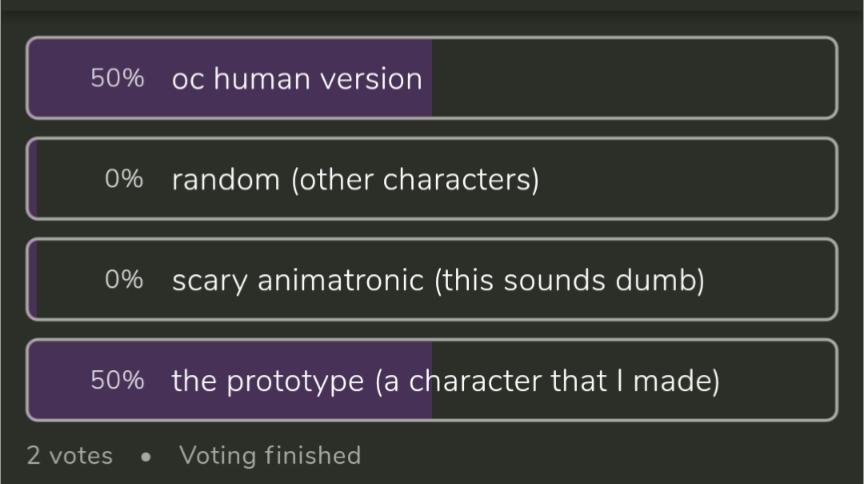Click the bullet separator after 2 votes

[145, 457]
